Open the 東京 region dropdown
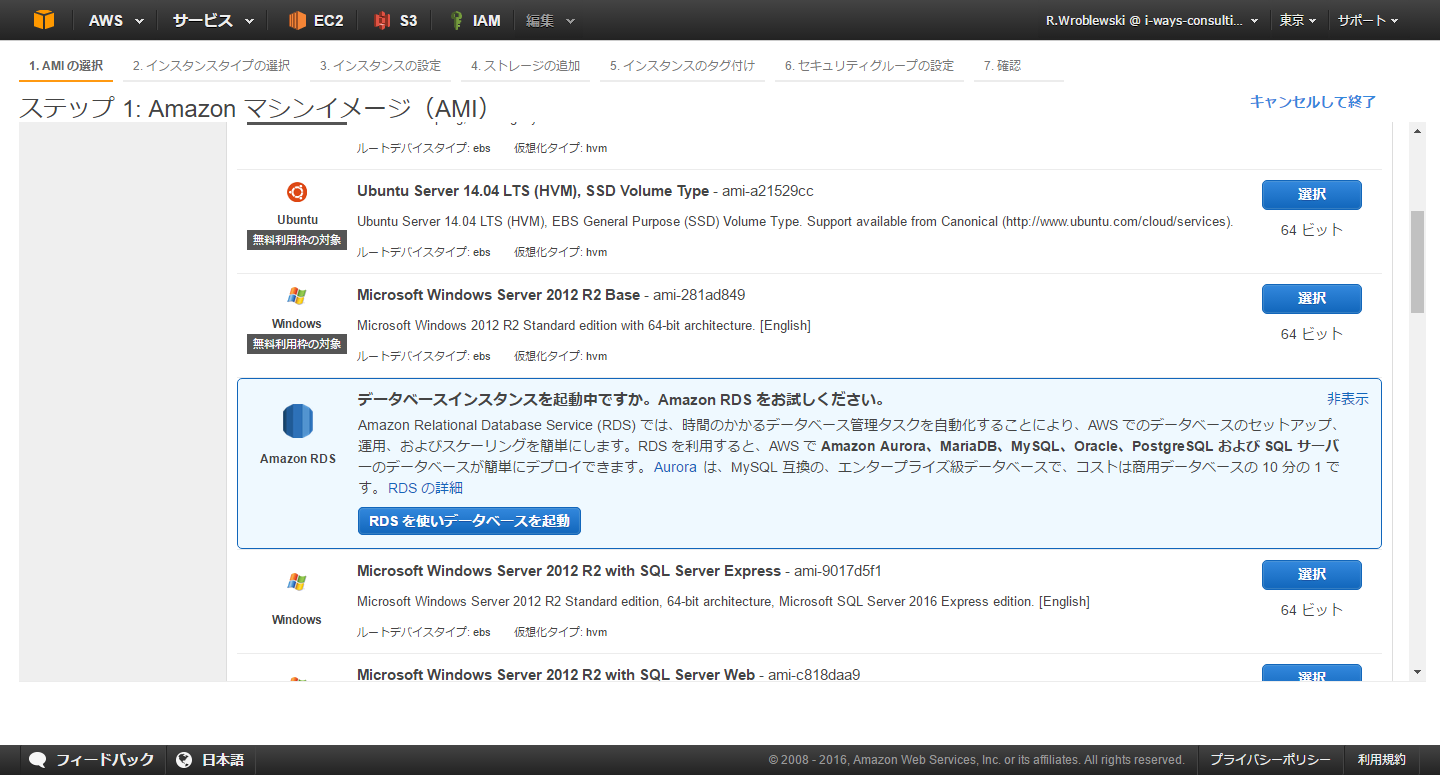The width and height of the screenshot is (1440, 775). click(1298, 20)
